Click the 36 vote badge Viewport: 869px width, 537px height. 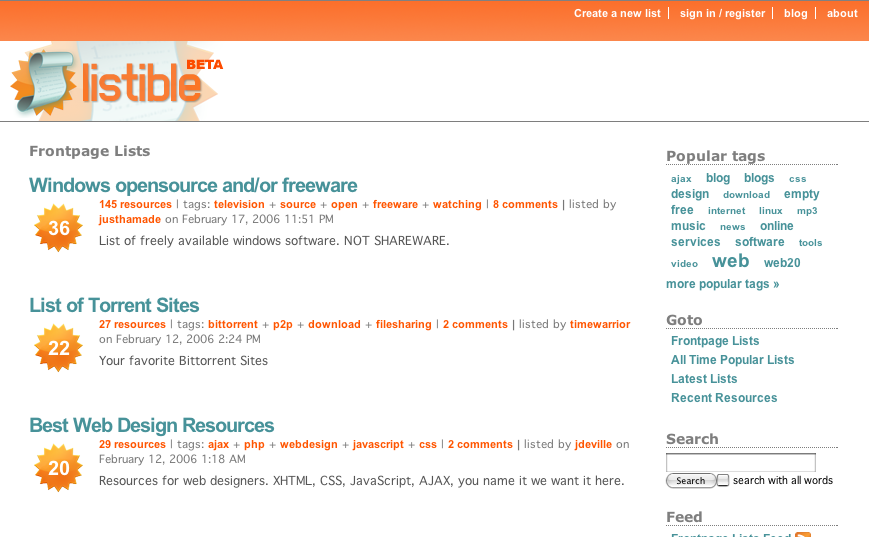[58, 228]
